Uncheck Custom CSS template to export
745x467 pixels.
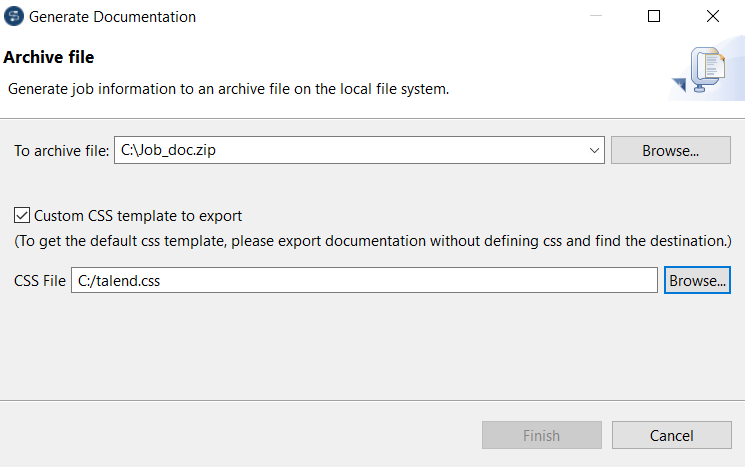[x=21, y=215]
